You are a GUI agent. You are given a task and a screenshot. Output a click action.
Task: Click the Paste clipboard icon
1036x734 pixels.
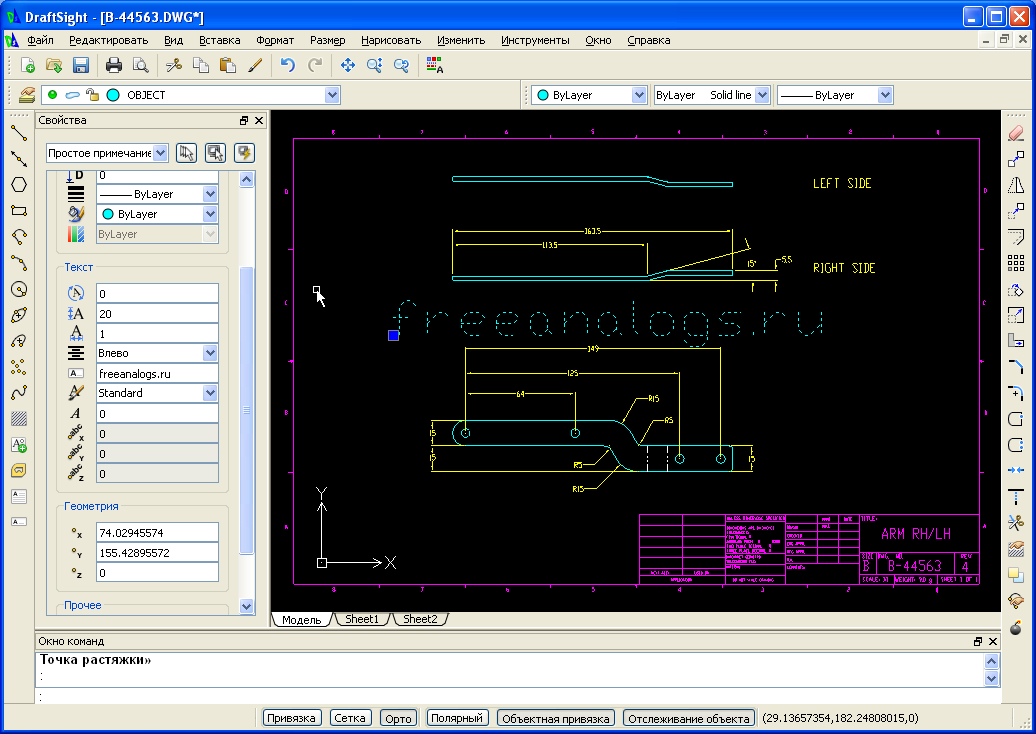tap(227, 65)
